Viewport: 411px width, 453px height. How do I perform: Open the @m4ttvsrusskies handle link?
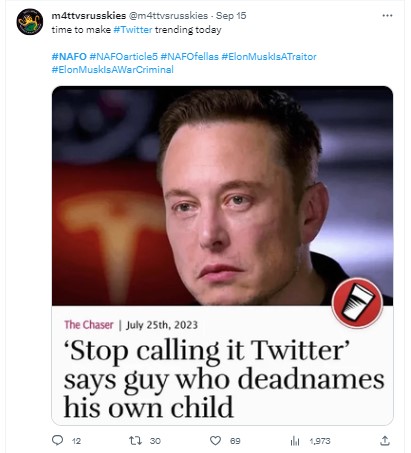[x=168, y=16]
